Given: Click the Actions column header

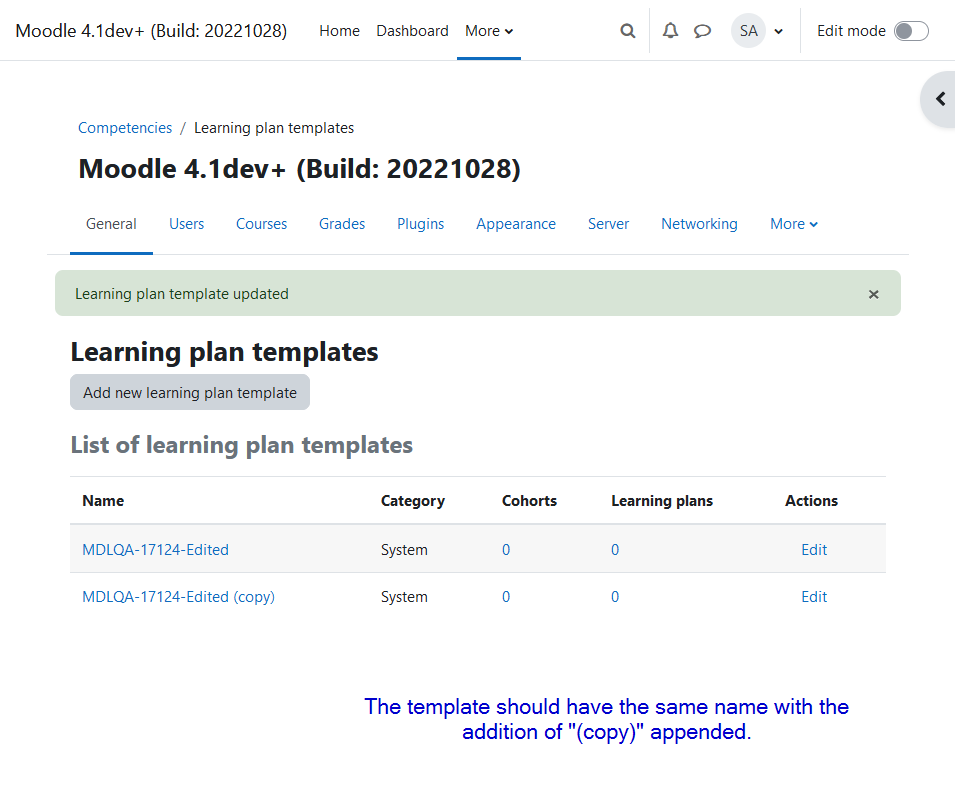Looking at the screenshot, I should pos(811,501).
